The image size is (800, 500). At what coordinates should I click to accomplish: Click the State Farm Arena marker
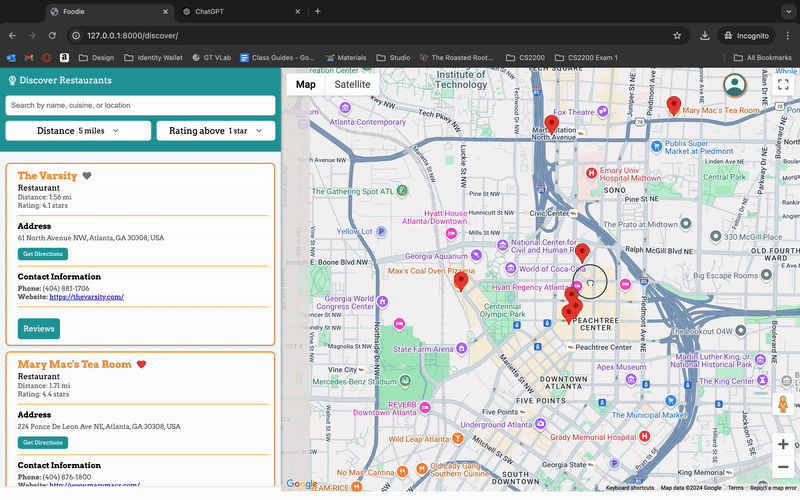point(462,348)
